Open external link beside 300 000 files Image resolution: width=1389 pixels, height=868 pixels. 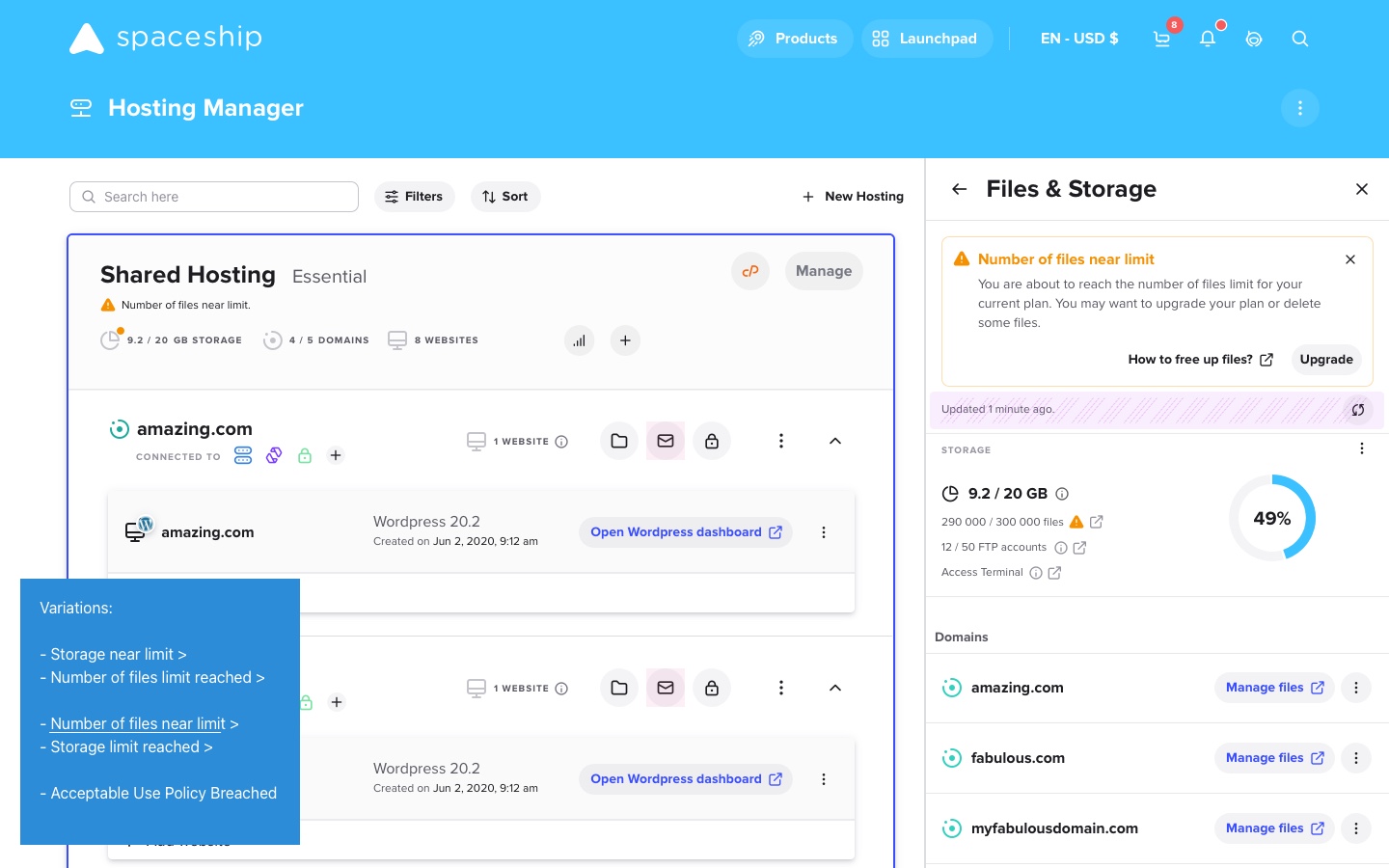1097,522
